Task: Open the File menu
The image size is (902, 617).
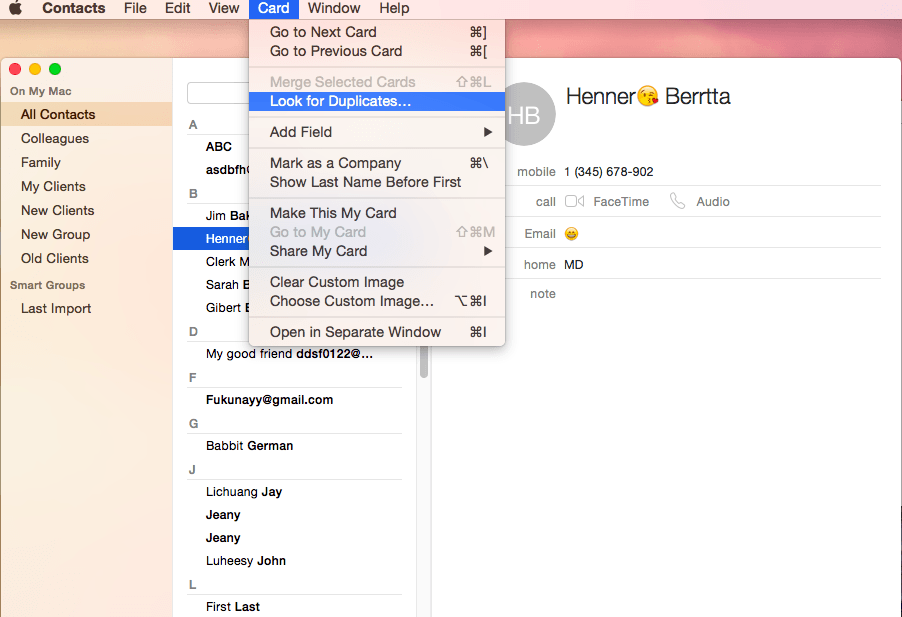Action: tap(135, 8)
